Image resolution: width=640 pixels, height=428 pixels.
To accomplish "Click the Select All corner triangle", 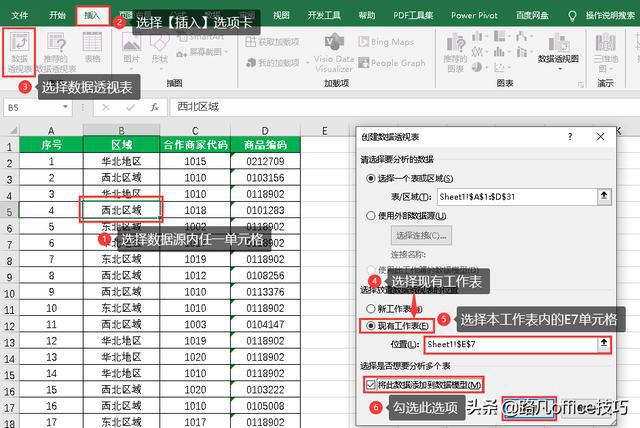I will (x=13, y=131).
